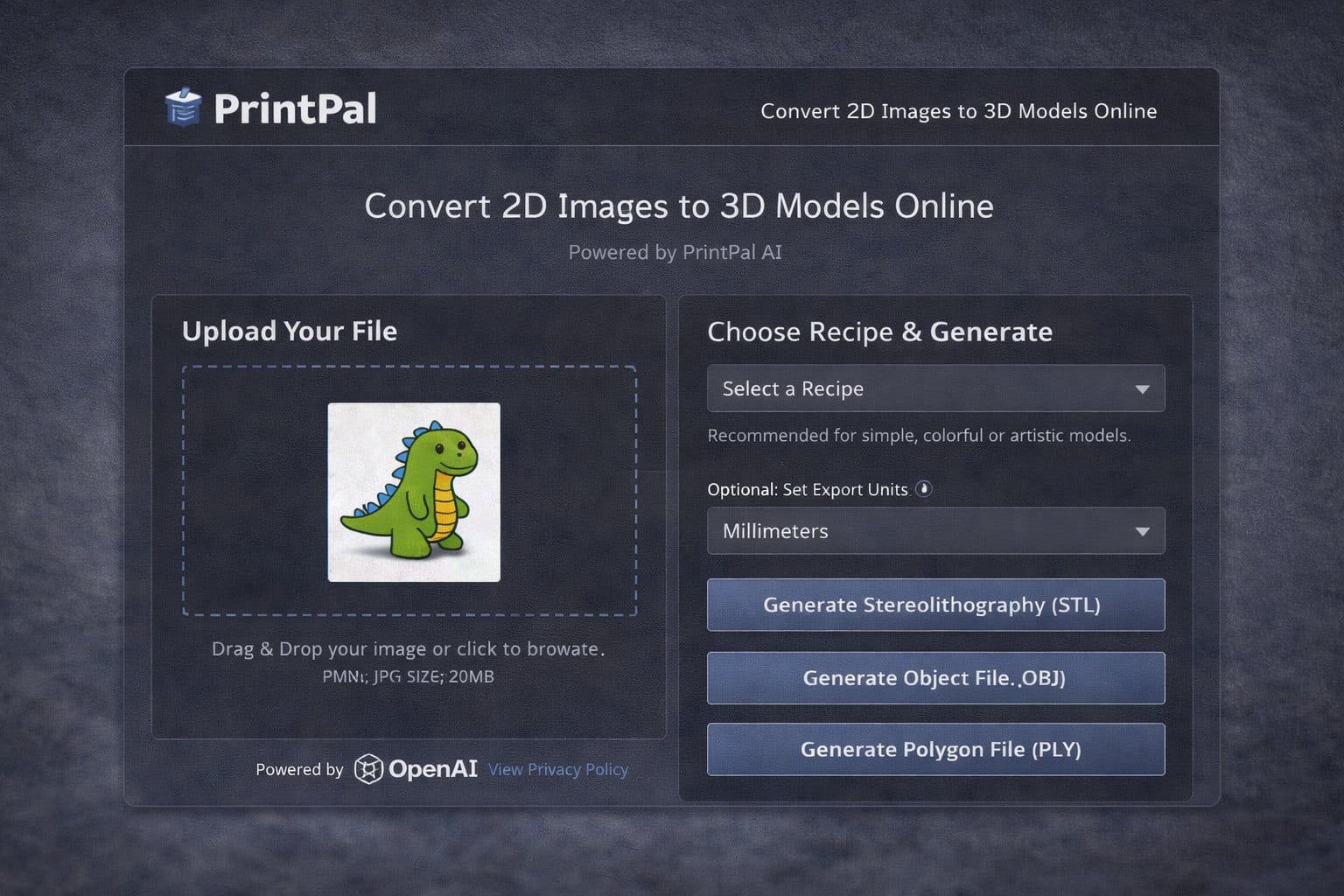
Task: Click the PrintPal printer logo icon
Action: click(x=183, y=108)
